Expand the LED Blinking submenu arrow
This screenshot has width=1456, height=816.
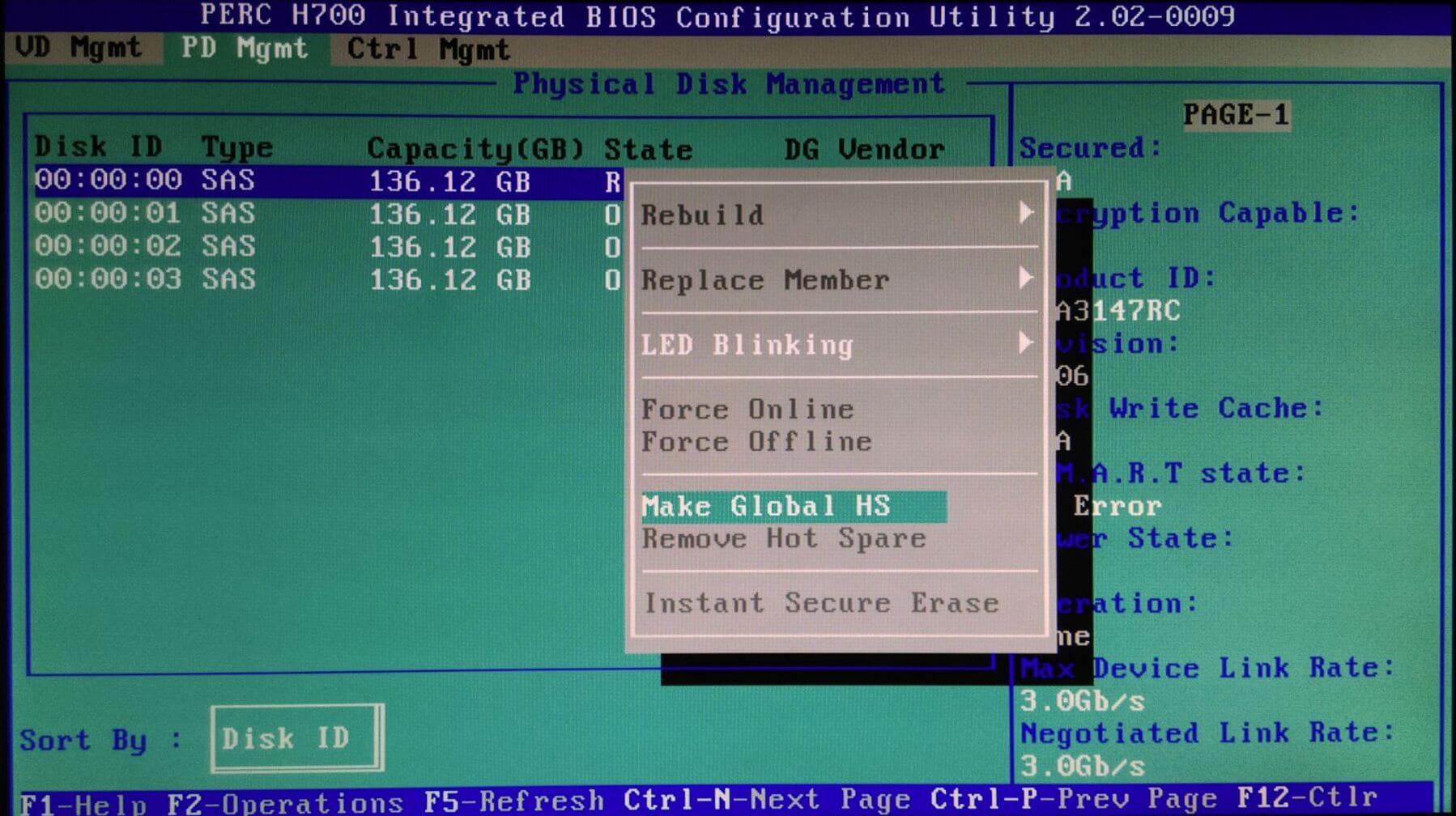coord(1025,342)
